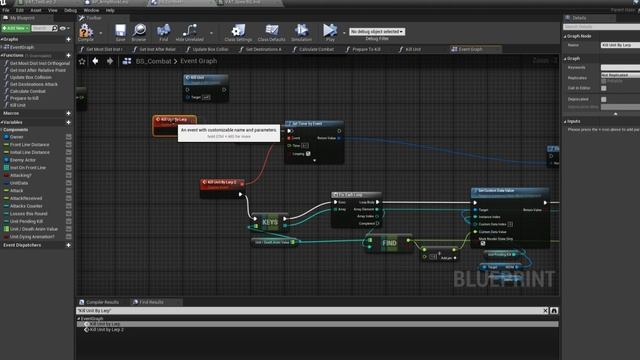
Task: Open Class Settings
Action: 238,32
